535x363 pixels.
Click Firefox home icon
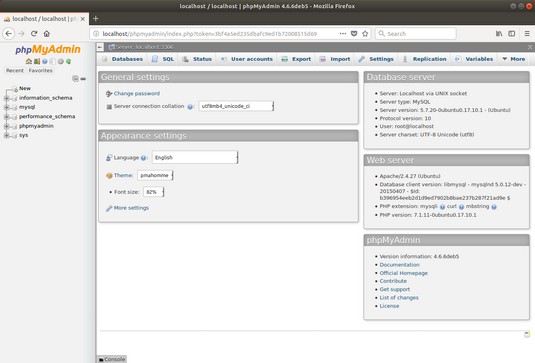(x=47, y=33)
